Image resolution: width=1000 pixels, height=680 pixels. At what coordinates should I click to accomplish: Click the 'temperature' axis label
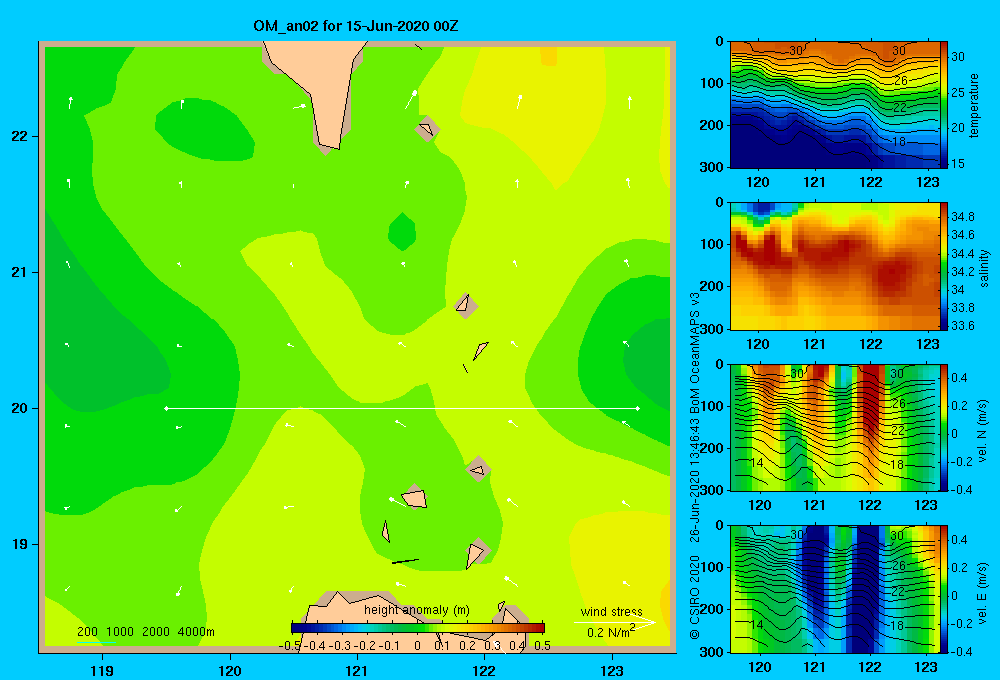(x=974, y=105)
